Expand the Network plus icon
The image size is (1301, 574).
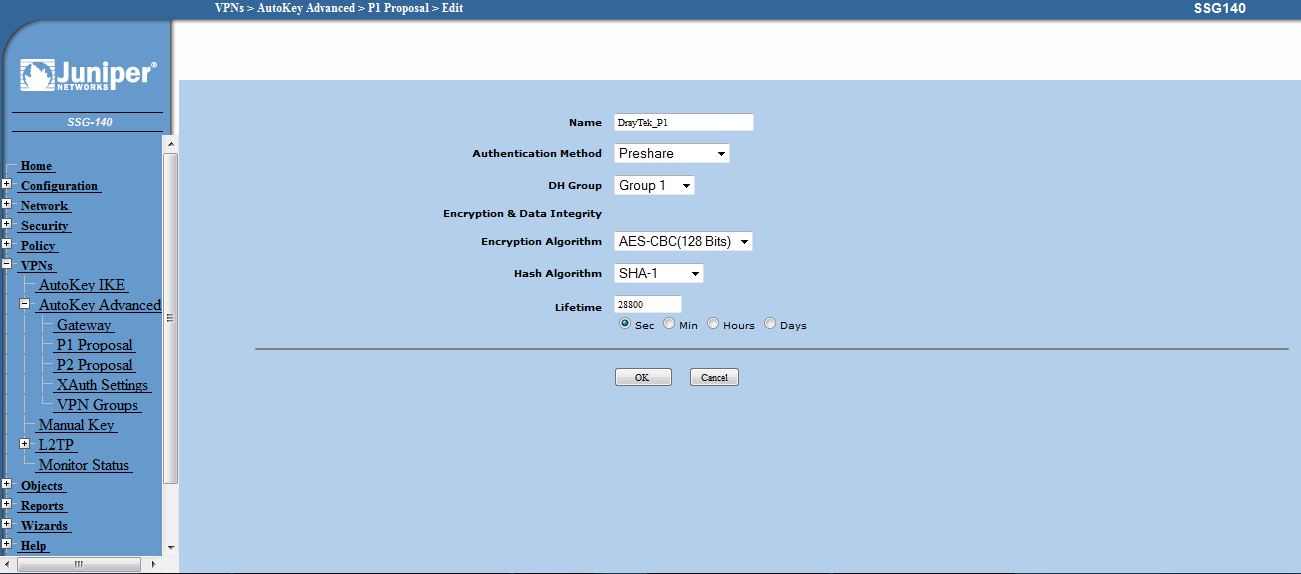6,205
